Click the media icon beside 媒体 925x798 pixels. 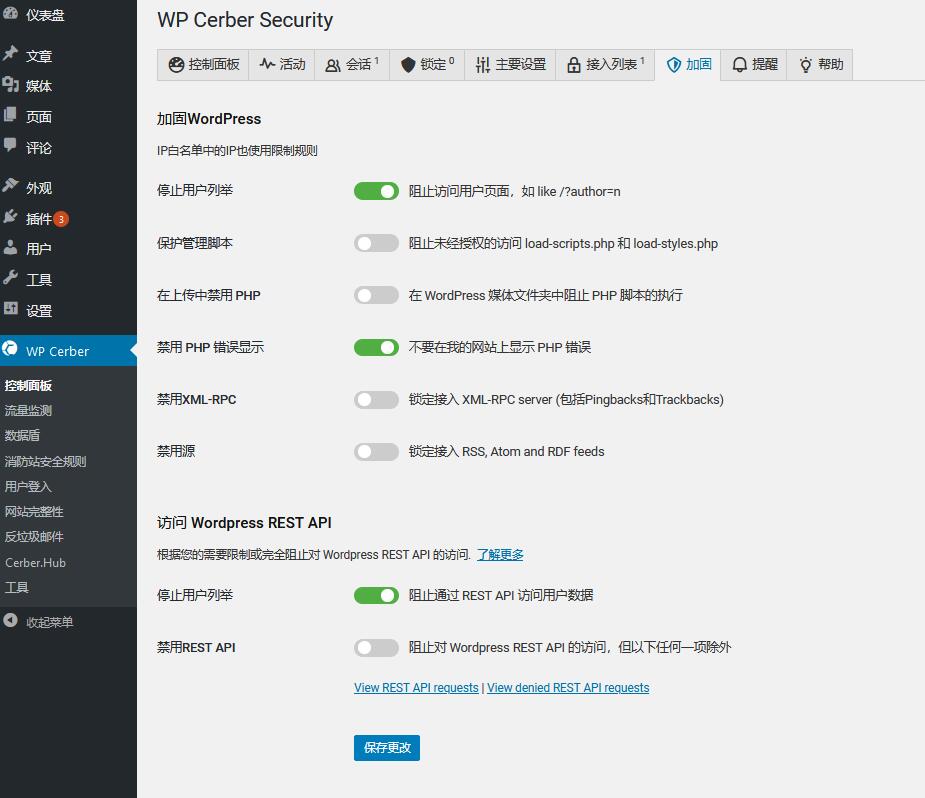tap(10, 85)
